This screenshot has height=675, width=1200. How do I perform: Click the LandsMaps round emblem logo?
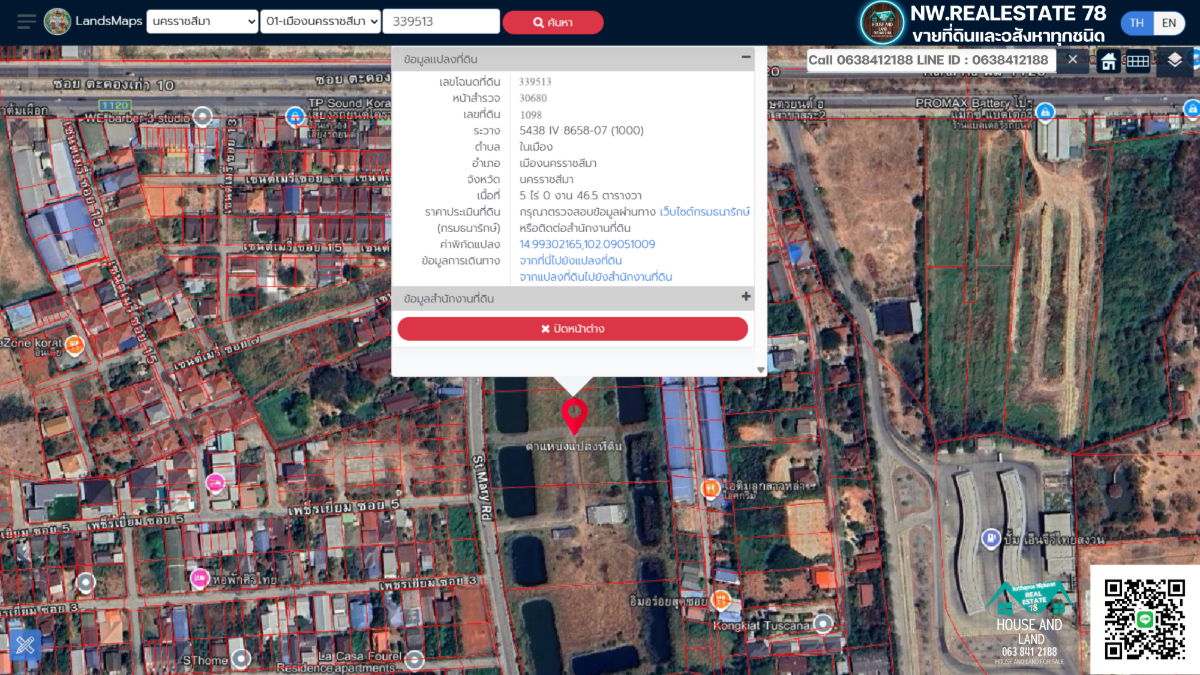[x=58, y=22]
